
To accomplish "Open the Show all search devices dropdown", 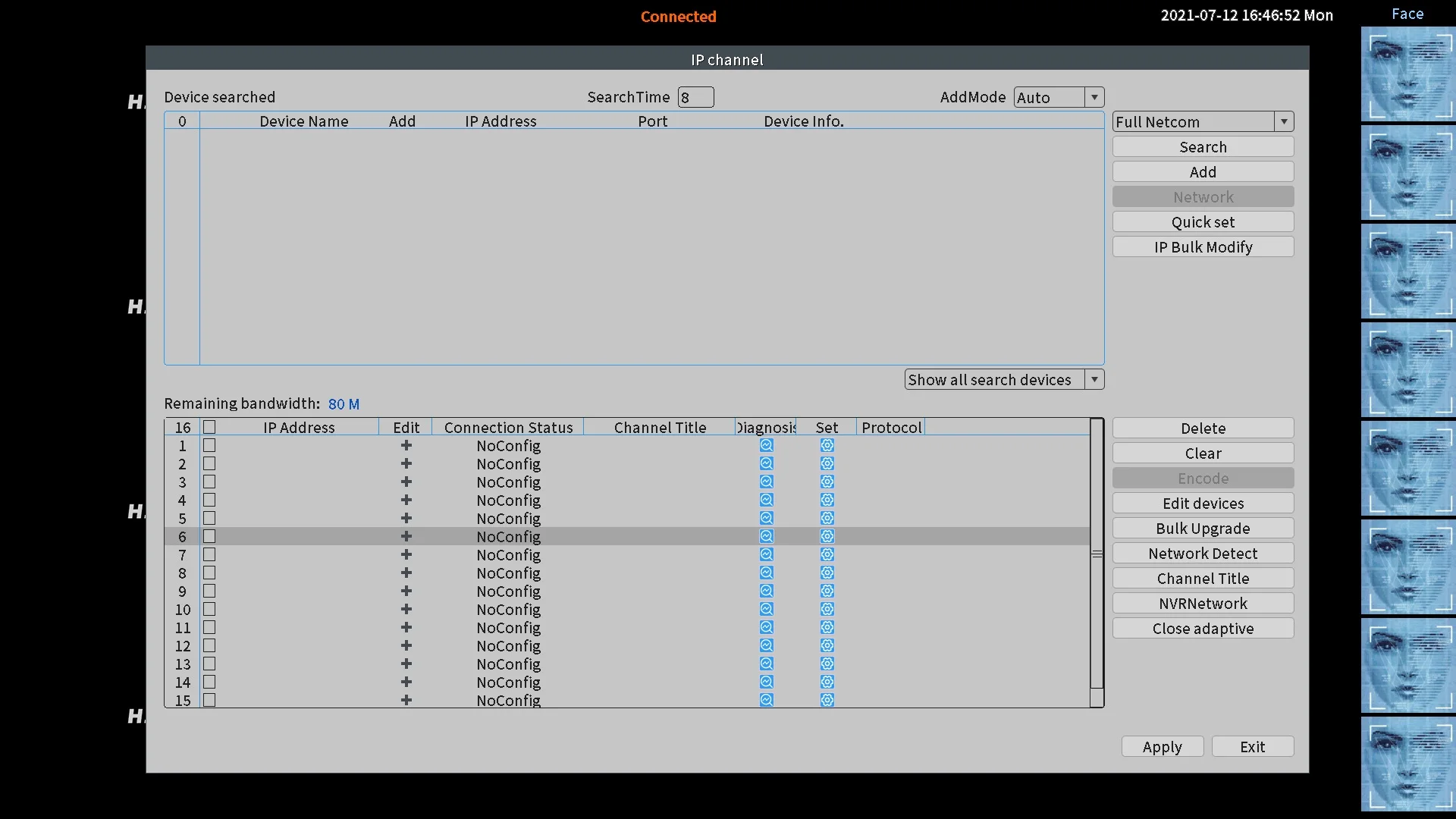I will click(x=1094, y=380).
